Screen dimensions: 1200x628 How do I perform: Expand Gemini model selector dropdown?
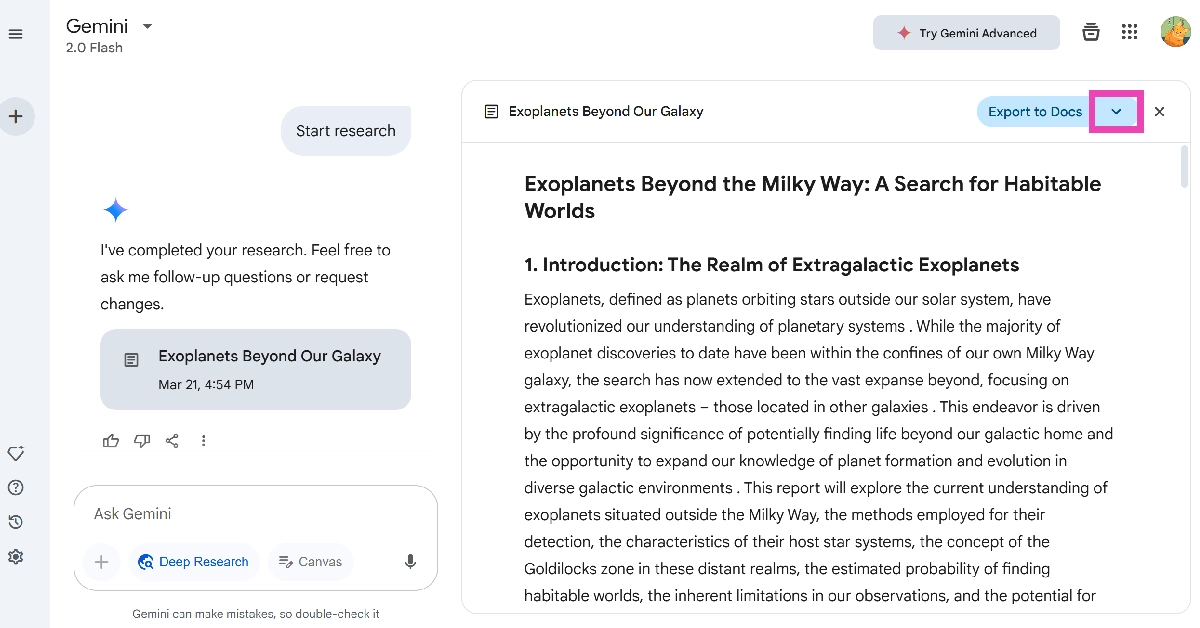pyautogui.click(x=148, y=26)
